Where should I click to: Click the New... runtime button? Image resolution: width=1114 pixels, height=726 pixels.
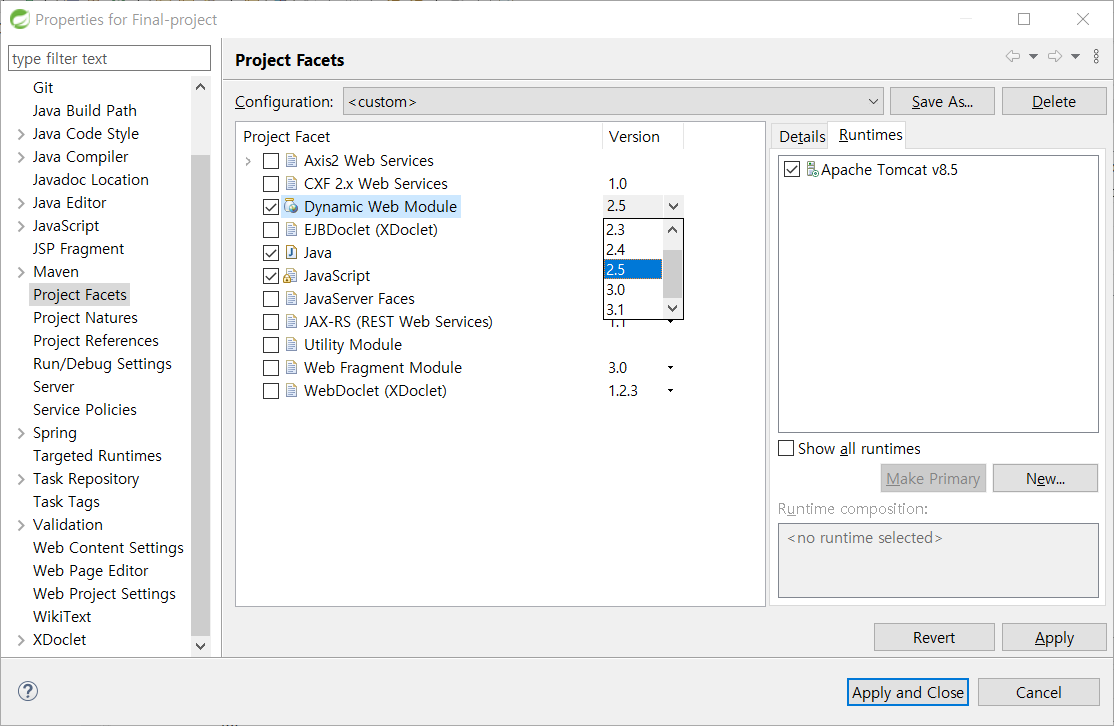[1044, 478]
